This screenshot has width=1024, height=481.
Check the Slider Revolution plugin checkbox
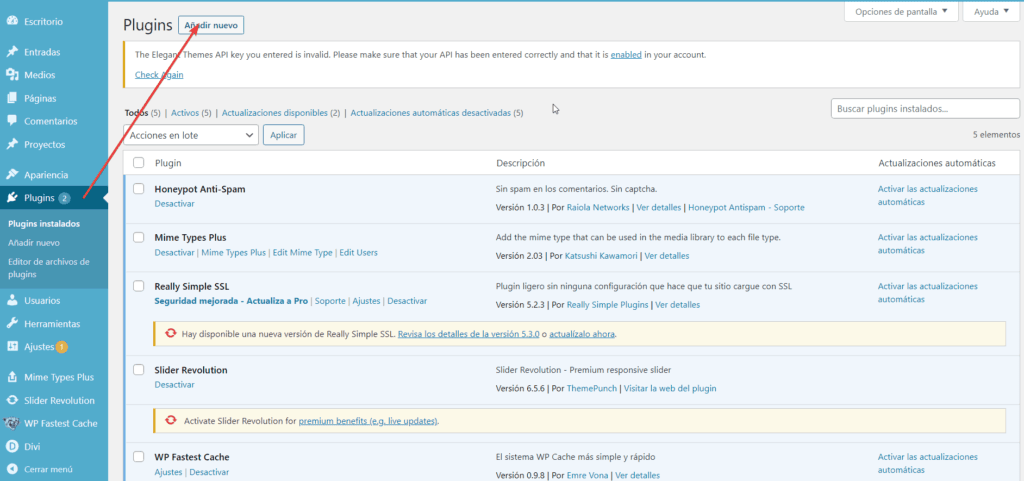(138, 370)
